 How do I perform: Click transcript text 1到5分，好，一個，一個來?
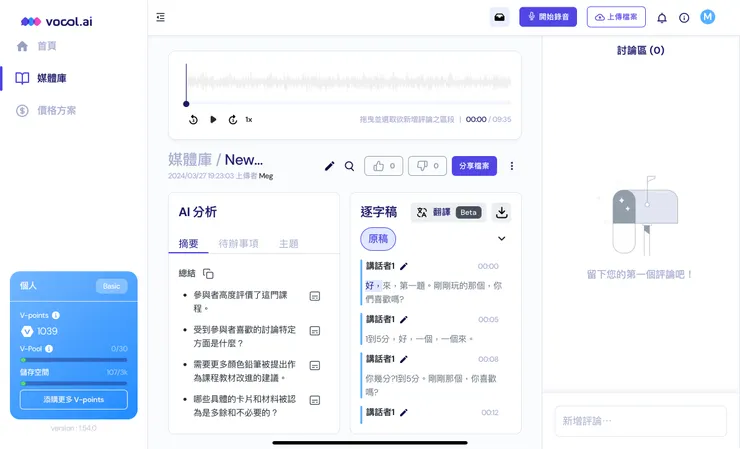click(x=419, y=339)
